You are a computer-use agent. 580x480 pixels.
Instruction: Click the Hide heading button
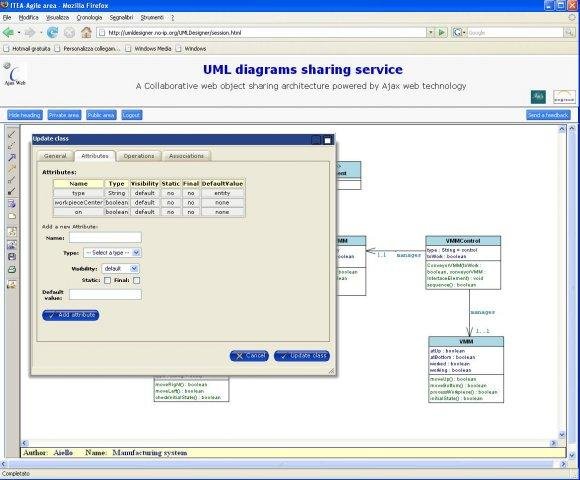[x=25, y=115]
